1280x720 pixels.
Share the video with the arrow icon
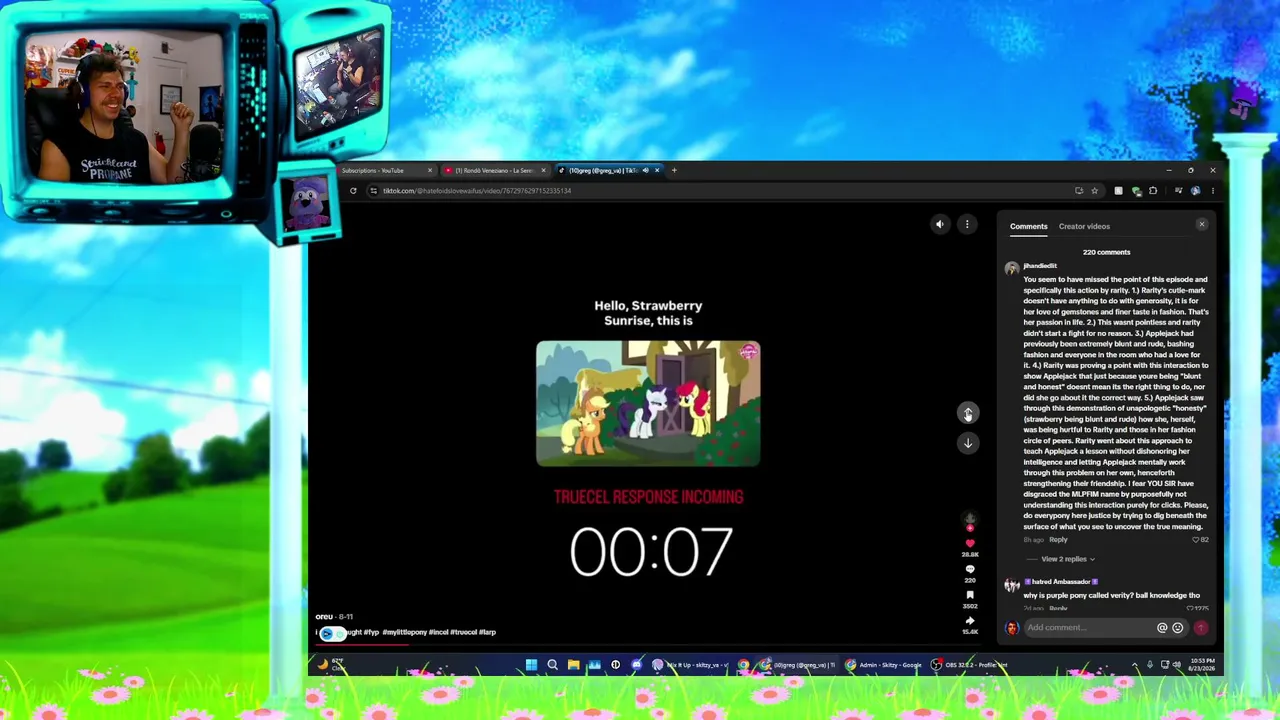click(969, 621)
